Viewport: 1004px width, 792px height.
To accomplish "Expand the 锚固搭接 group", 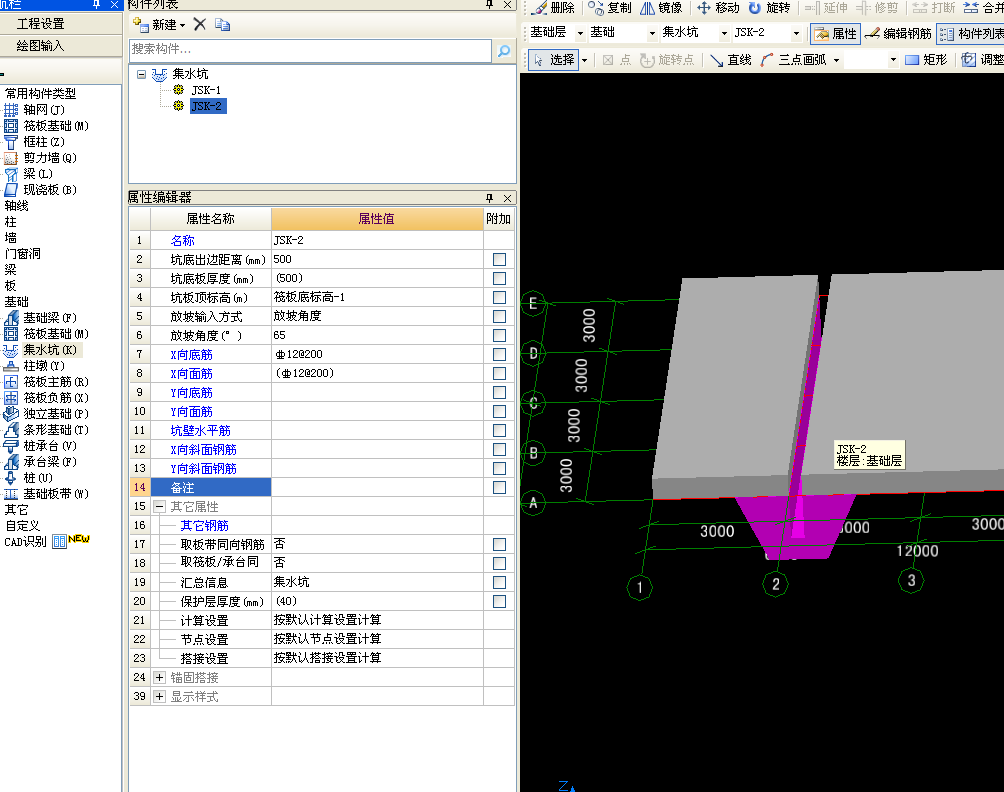I will [159, 677].
